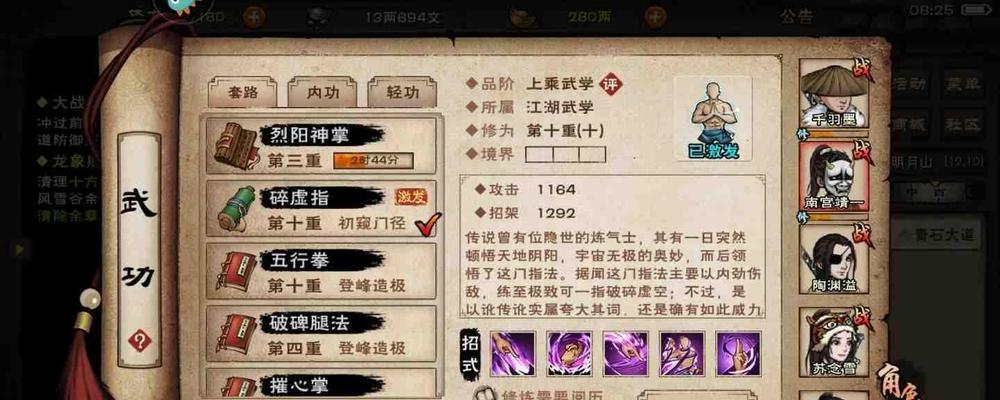Select the second purple swirl skill icon

568,353
